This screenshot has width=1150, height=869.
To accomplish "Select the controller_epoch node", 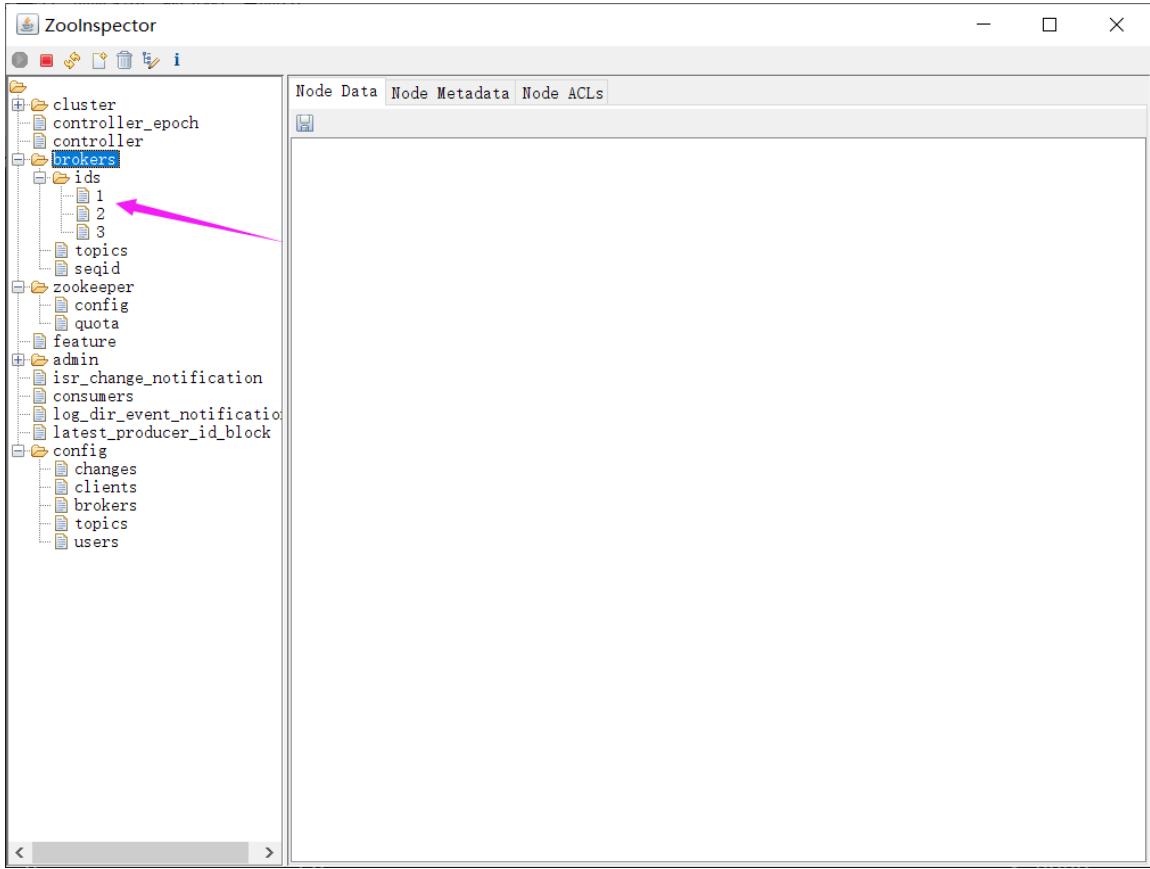I will [x=125, y=123].
